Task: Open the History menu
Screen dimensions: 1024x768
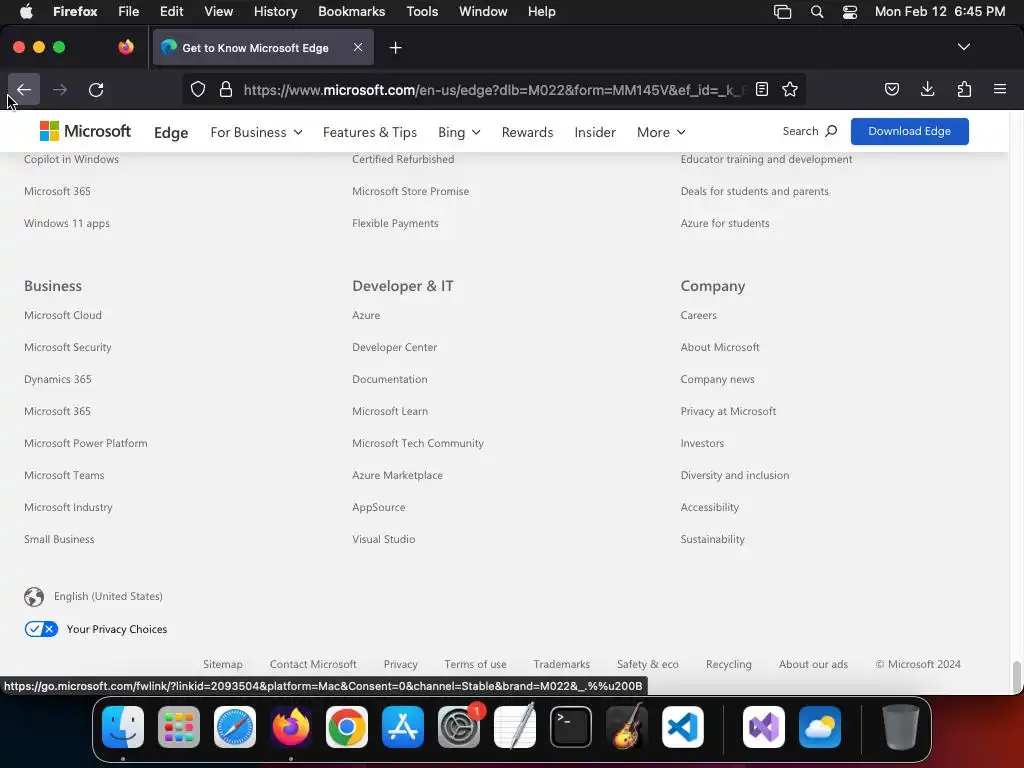Action: click(x=275, y=12)
